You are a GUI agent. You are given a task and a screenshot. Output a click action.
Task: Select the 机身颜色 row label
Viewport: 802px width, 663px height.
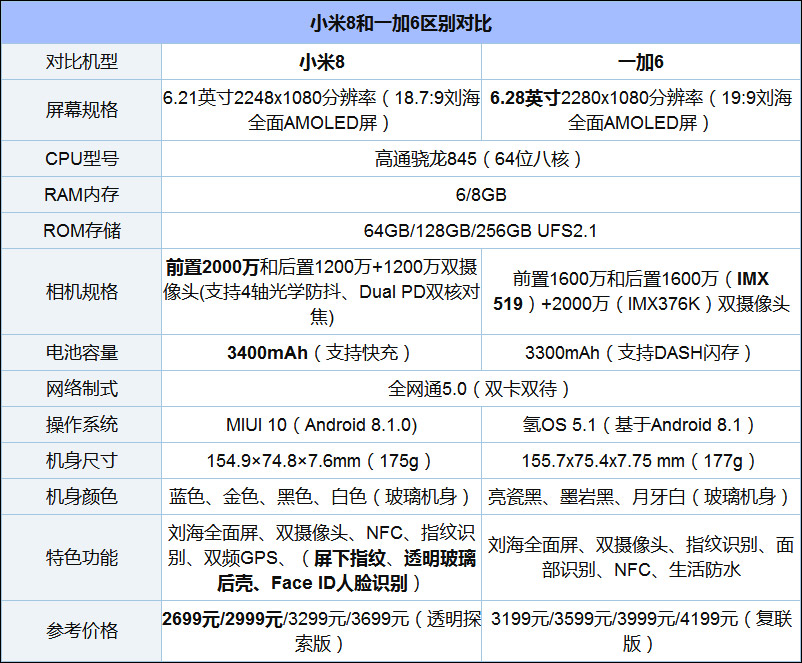pyautogui.click(x=81, y=496)
